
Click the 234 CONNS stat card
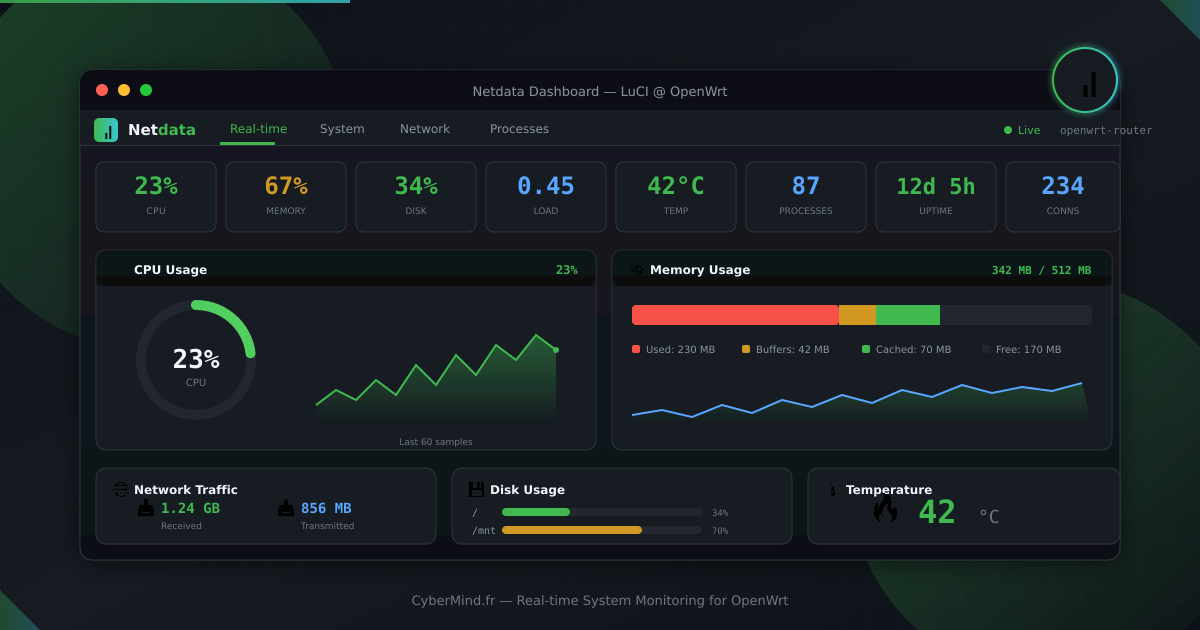[1062, 196]
